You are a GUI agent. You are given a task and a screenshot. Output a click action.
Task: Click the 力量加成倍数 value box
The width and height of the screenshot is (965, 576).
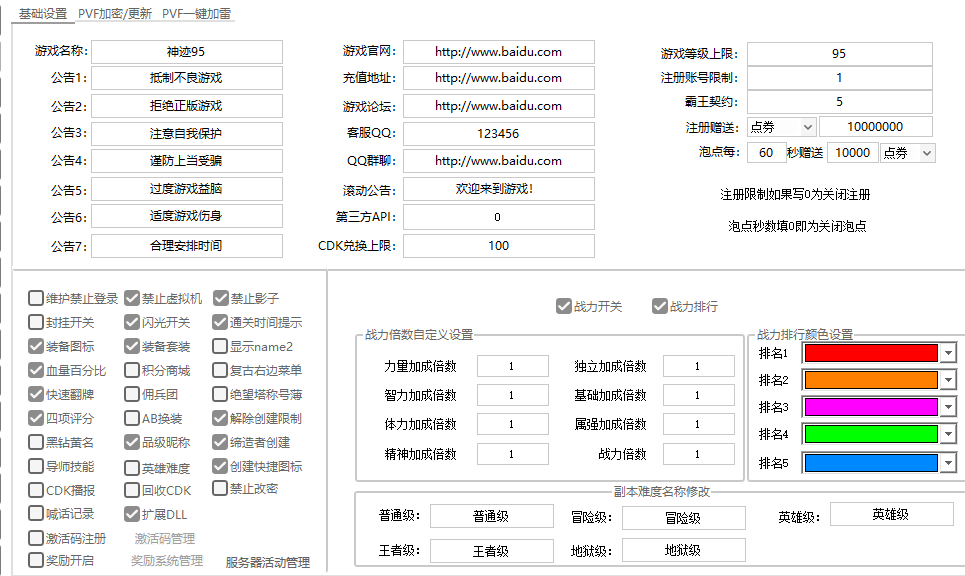pos(512,367)
